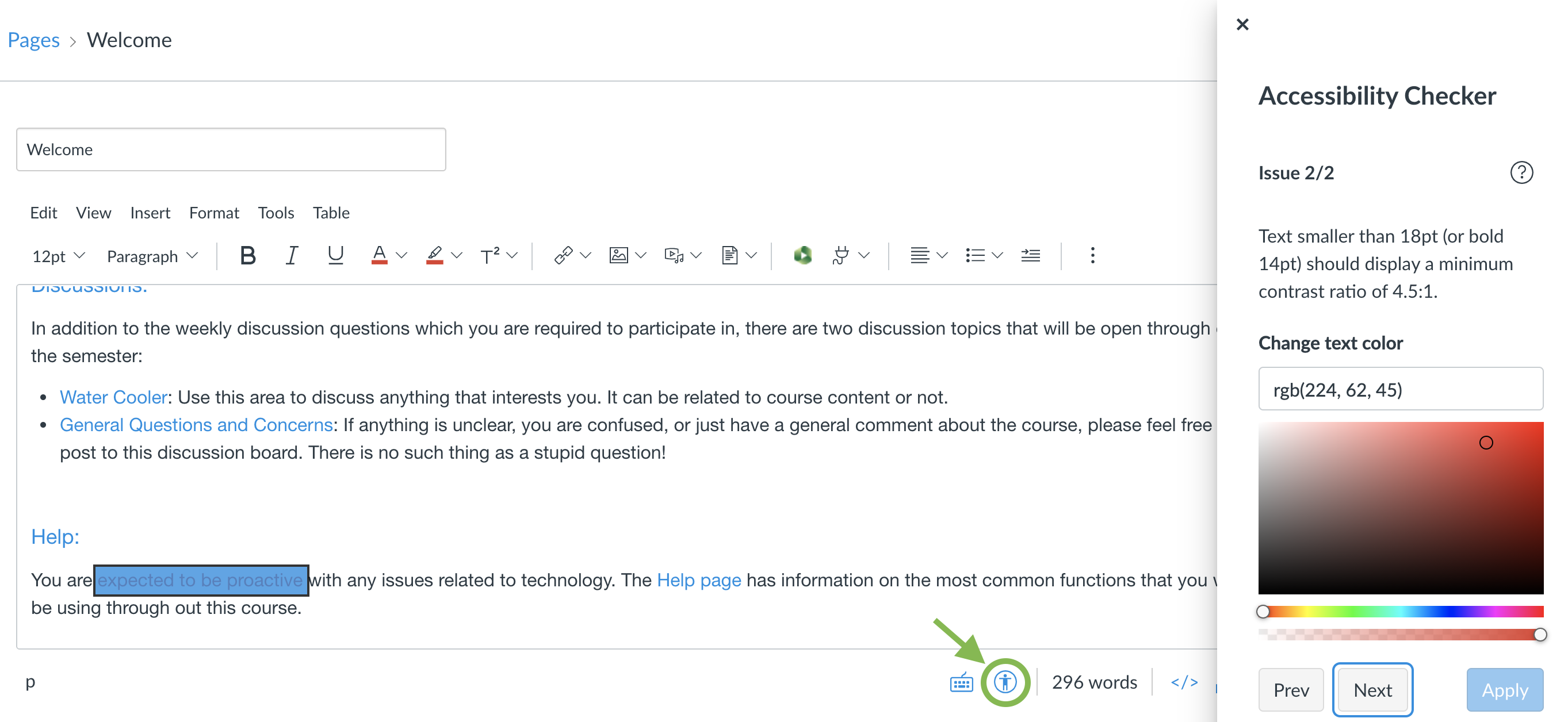Click the highlighted 'expected to be proactive' text
This screenshot has width=1568, height=722.
[x=200, y=580]
